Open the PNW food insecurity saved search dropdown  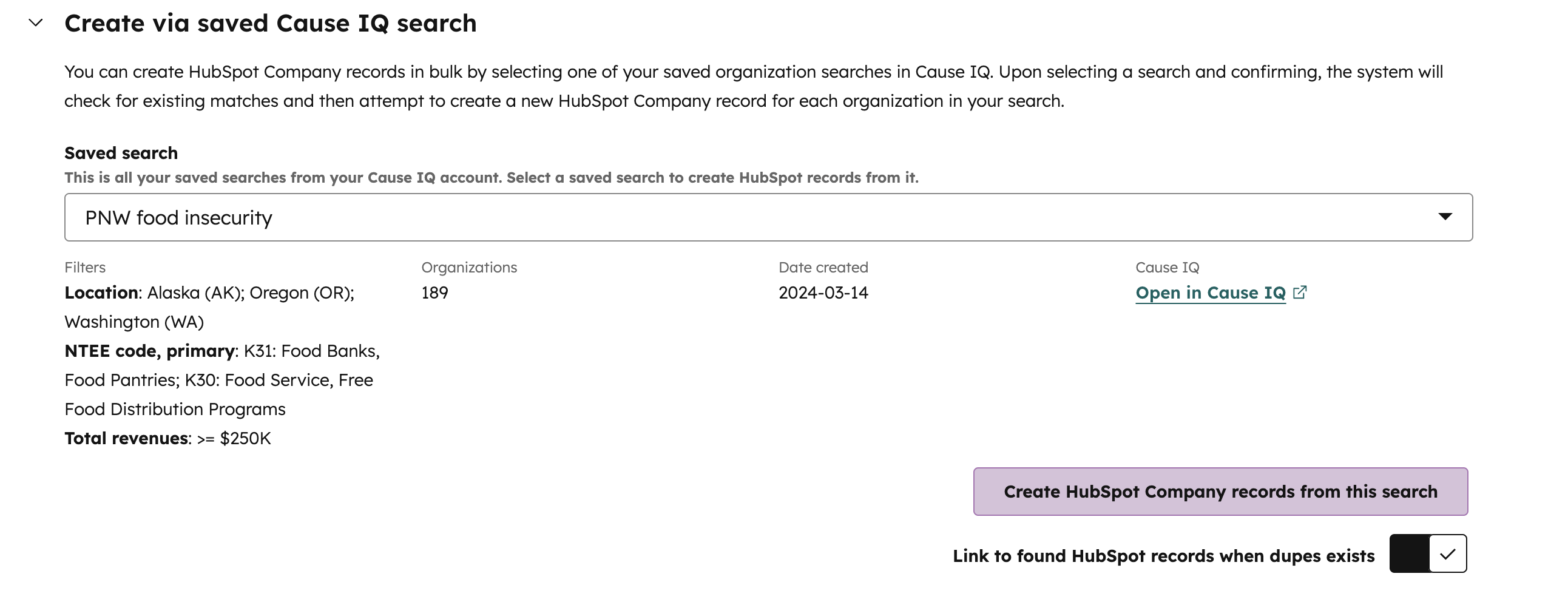point(767,216)
